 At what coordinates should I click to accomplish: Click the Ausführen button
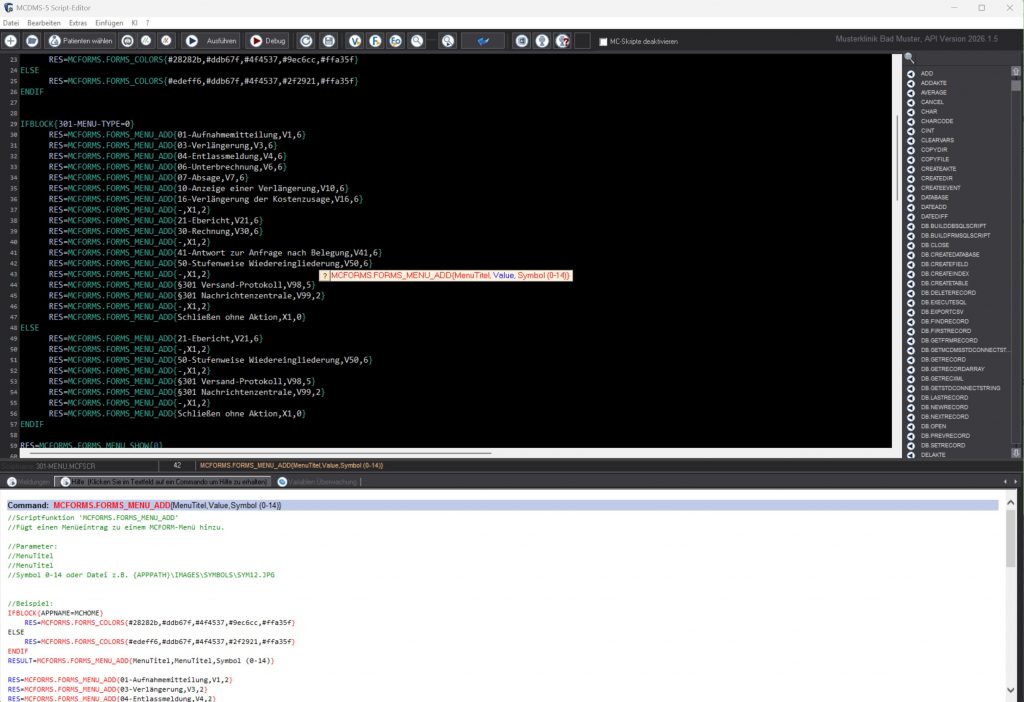pos(212,41)
